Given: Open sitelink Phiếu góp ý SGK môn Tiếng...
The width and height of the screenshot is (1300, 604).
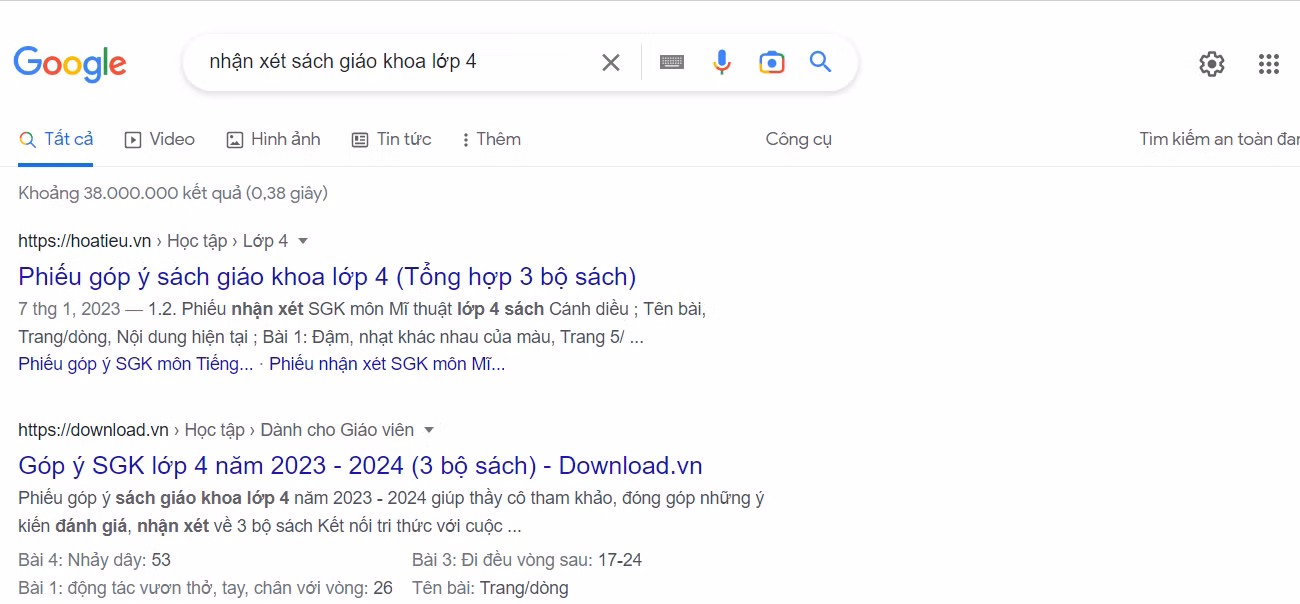Looking at the screenshot, I should (x=136, y=364).
